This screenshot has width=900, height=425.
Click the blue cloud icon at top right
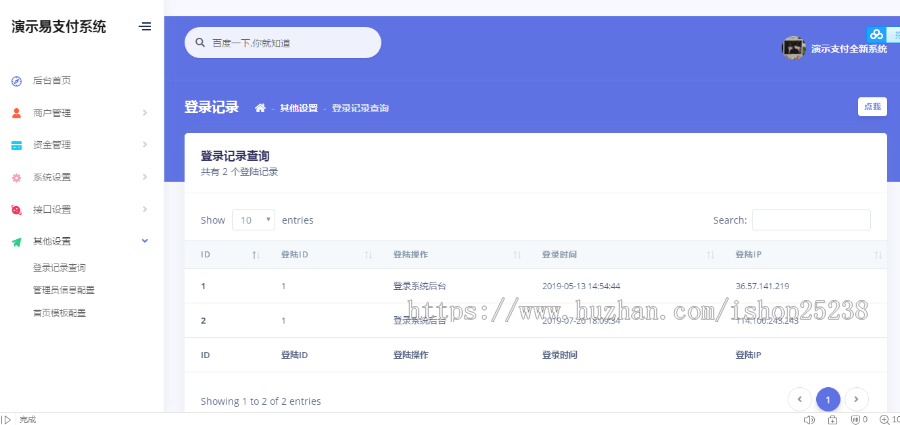(x=876, y=34)
